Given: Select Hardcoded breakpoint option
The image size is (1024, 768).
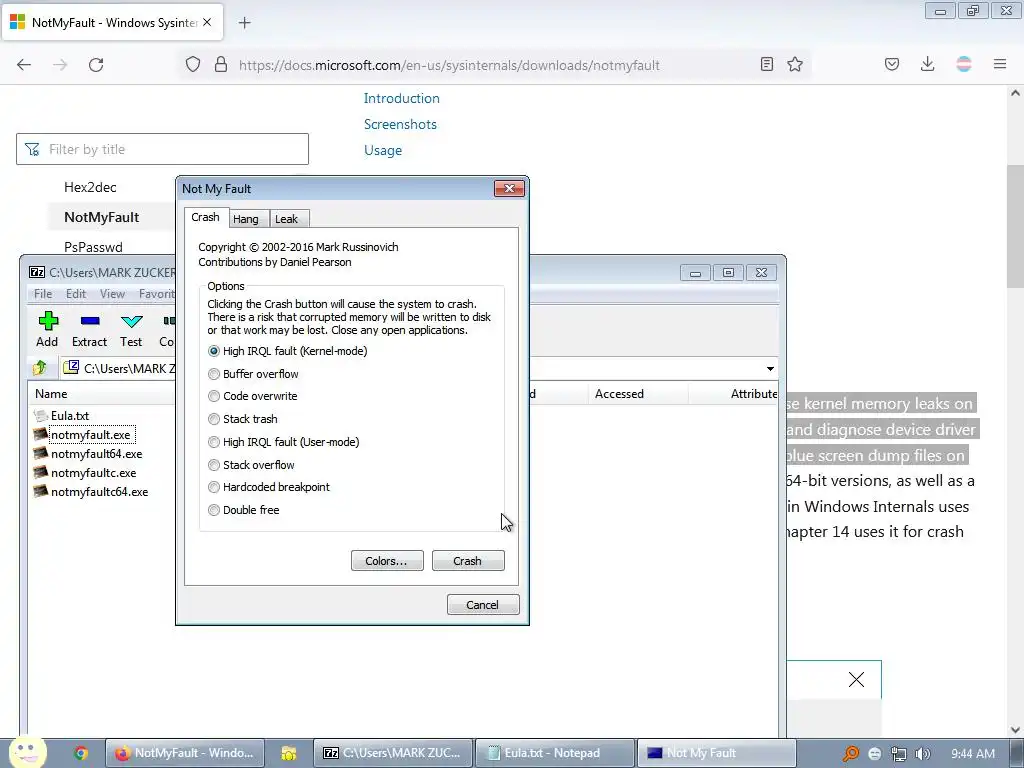Looking at the screenshot, I should pos(268,487).
